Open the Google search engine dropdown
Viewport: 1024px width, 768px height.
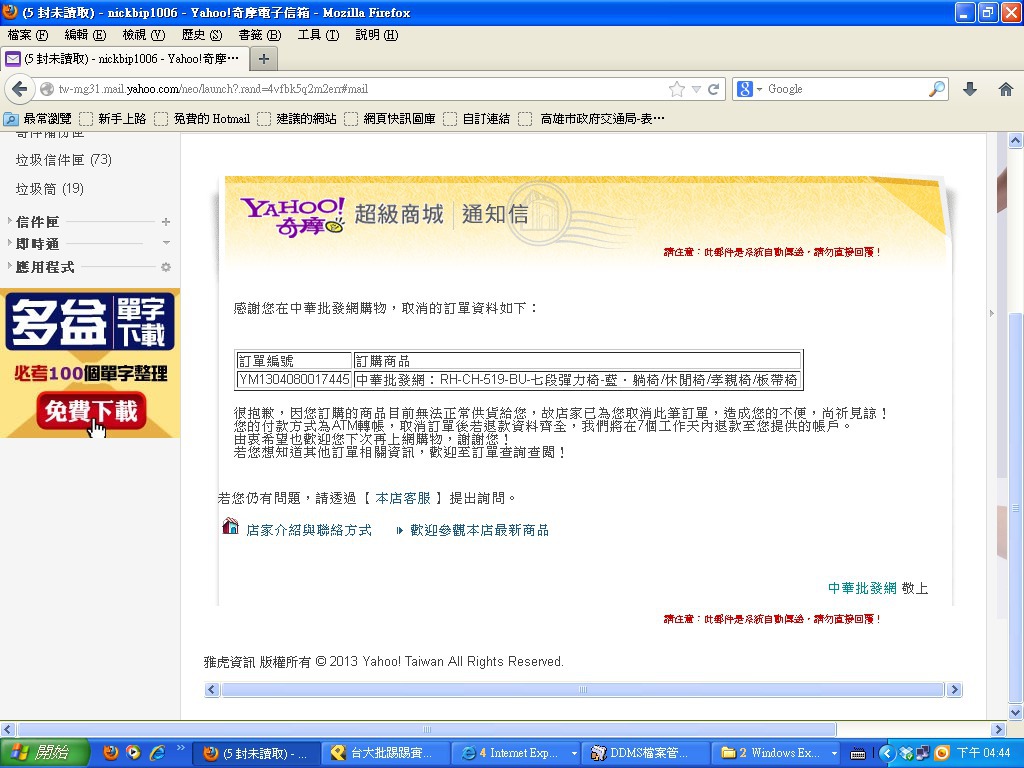(760, 89)
